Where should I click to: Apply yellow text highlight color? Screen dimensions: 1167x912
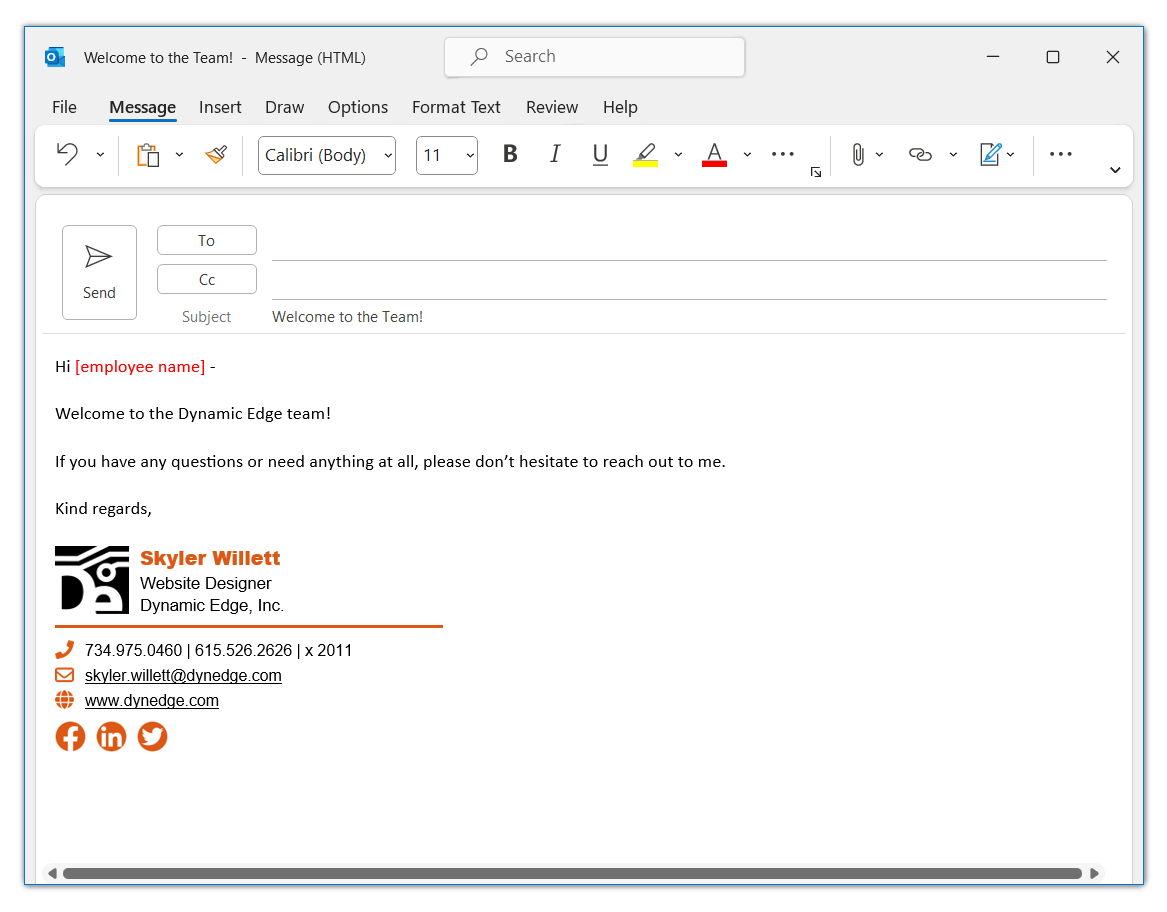[645, 155]
